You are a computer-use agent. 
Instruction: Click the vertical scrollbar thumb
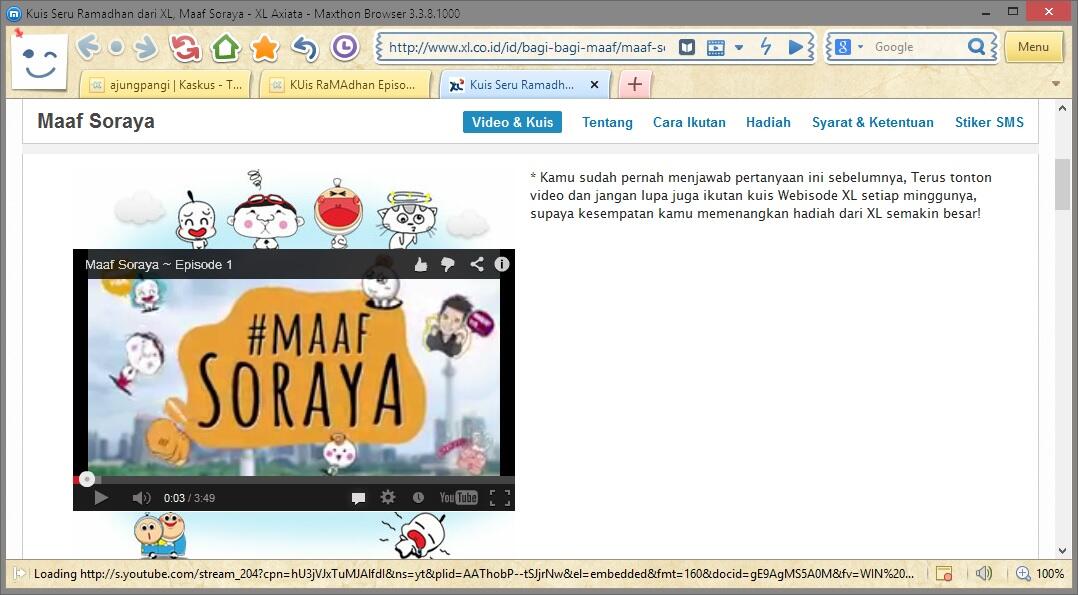(1062, 184)
